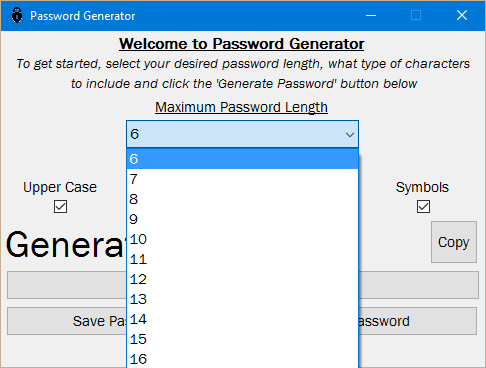Image resolution: width=486 pixels, height=368 pixels.
Task: Click the partially hidden button ending in 'assword'
Action: point(418,321)
